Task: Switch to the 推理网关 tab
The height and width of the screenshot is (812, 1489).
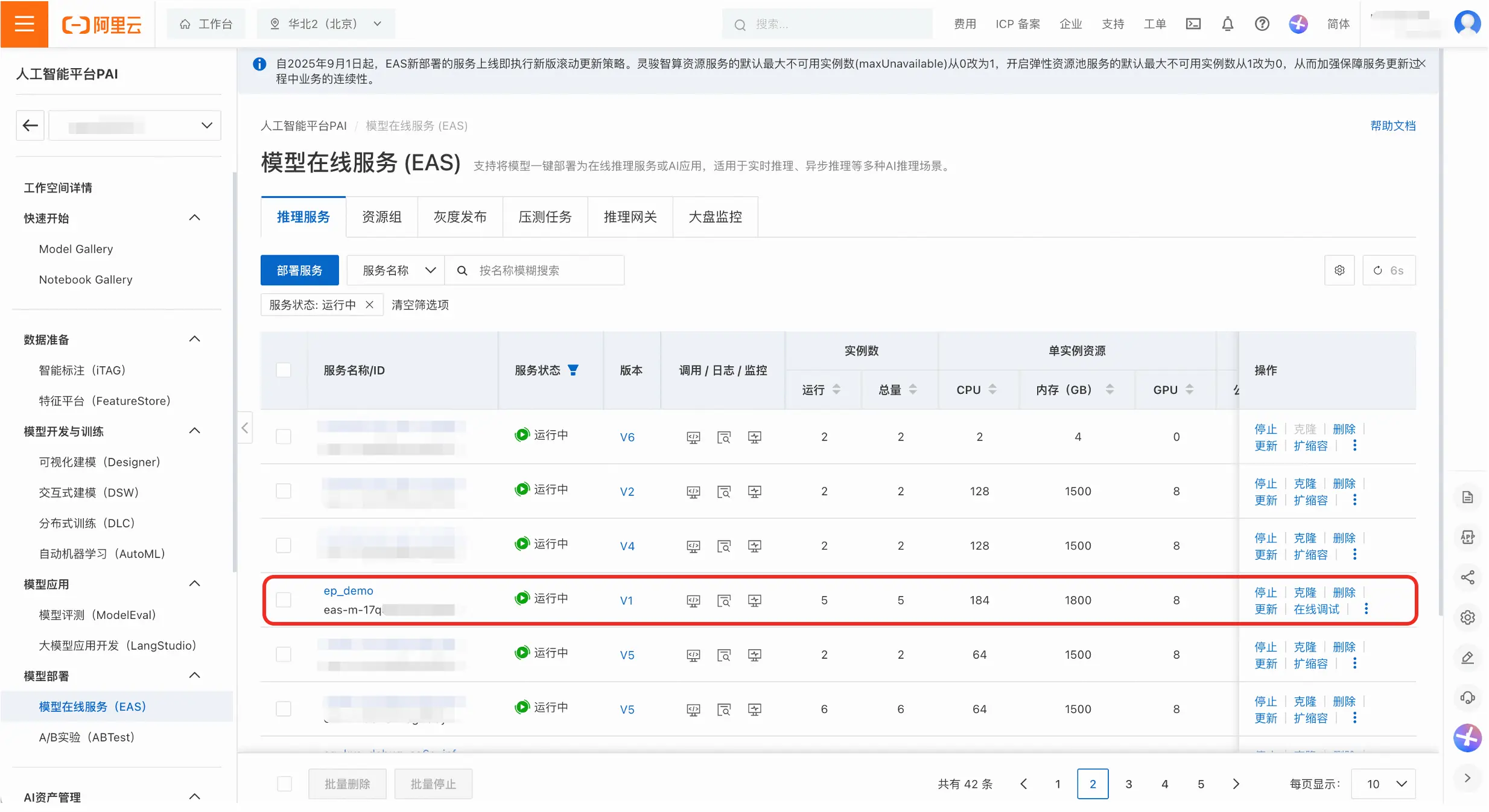Action: 630,217
